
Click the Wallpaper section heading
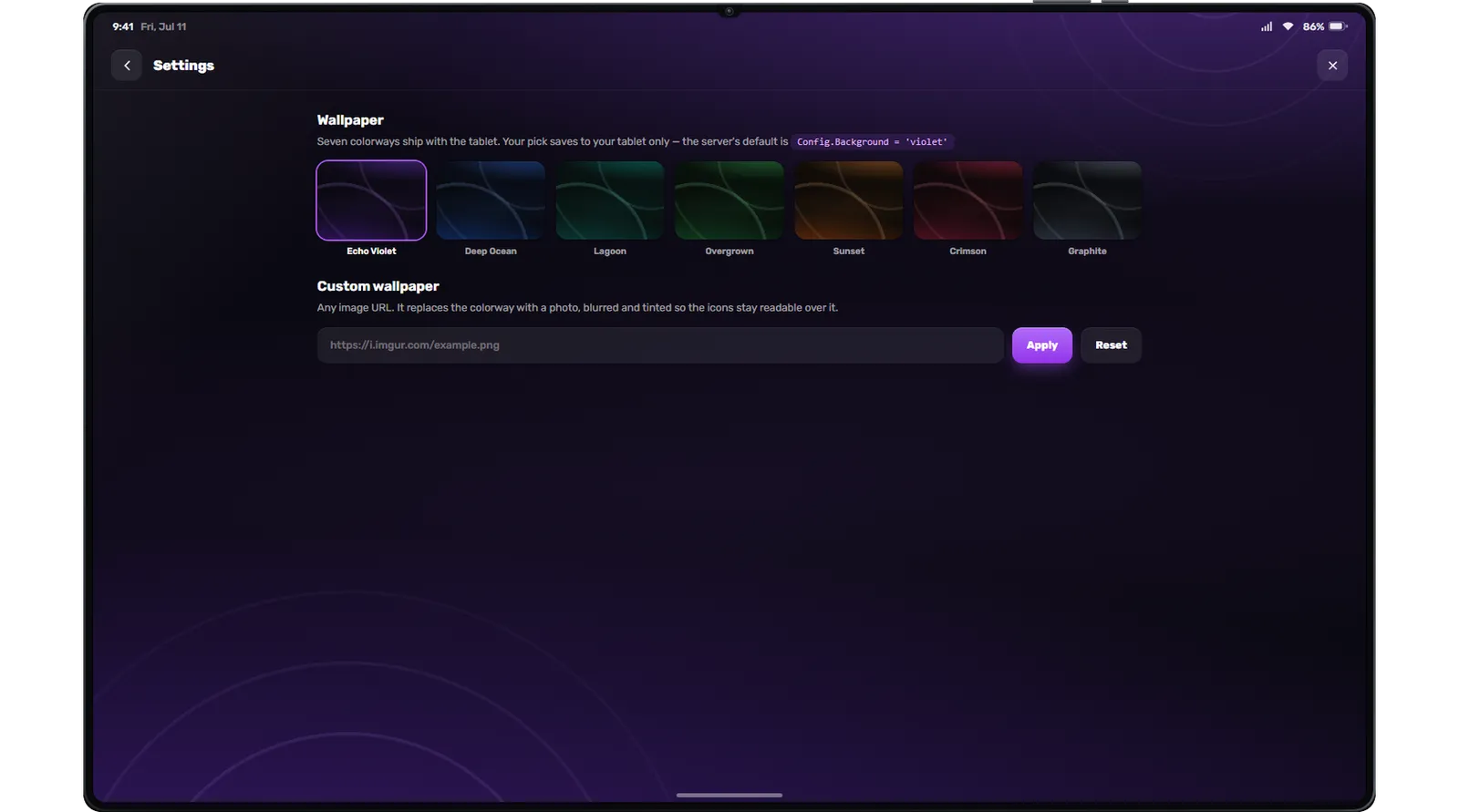(x=350, y=120)
